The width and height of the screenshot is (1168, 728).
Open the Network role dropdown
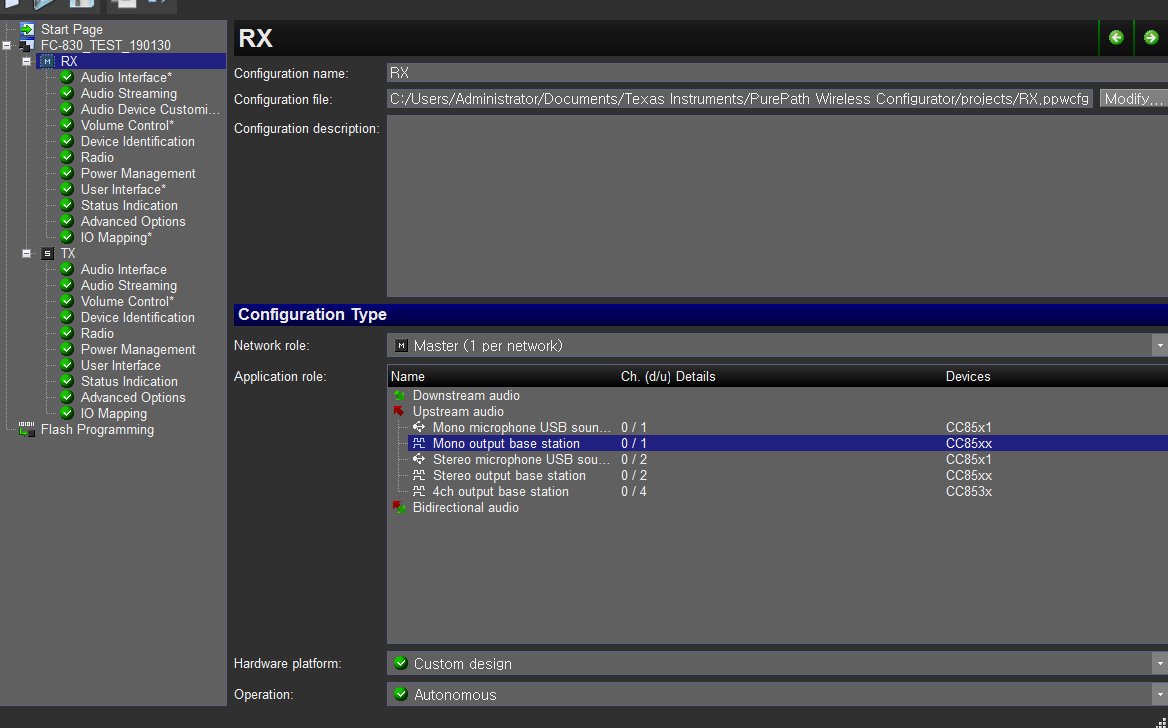tap(777, 346)
